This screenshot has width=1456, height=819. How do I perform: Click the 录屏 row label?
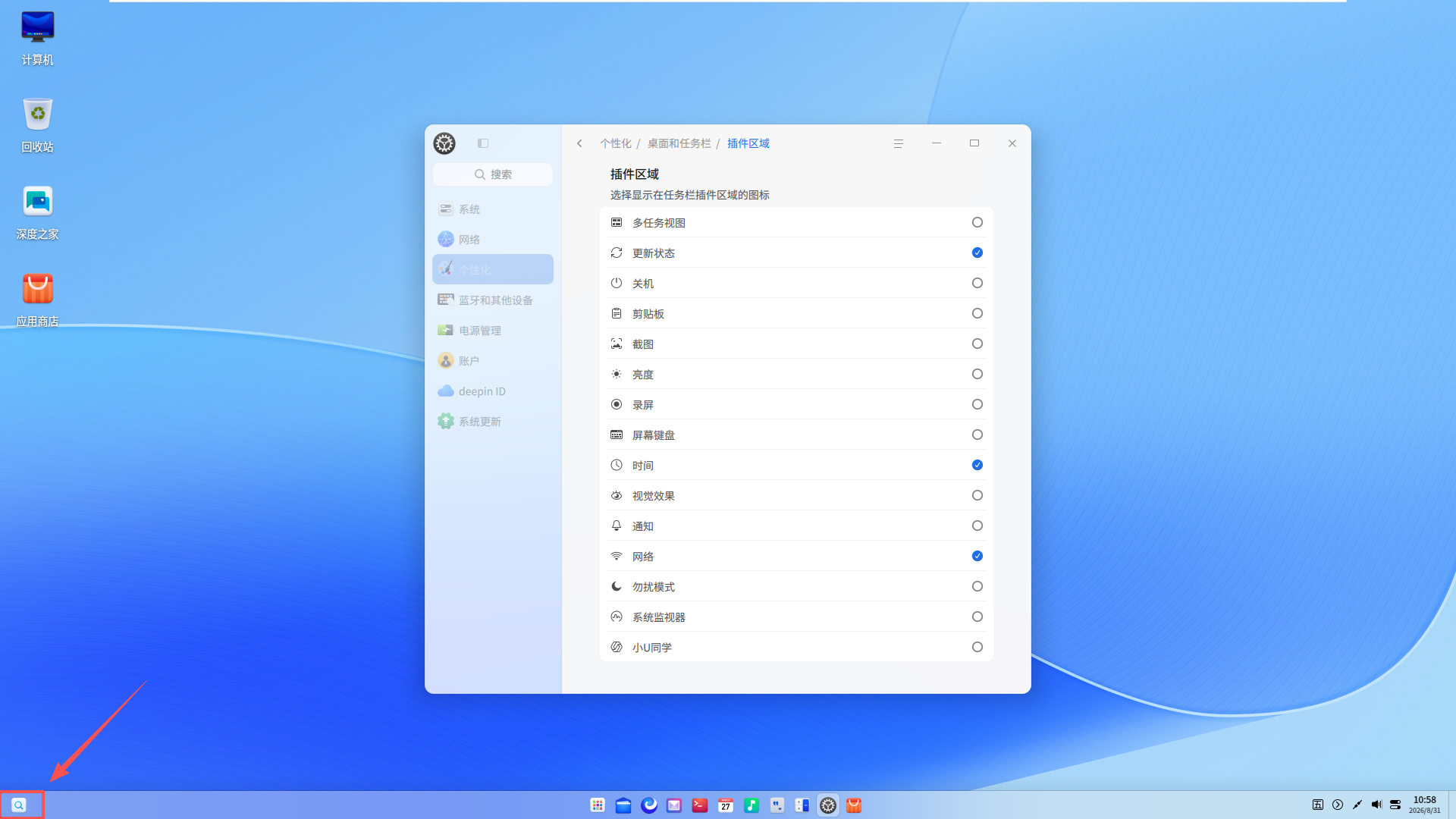tap(642, 405)
